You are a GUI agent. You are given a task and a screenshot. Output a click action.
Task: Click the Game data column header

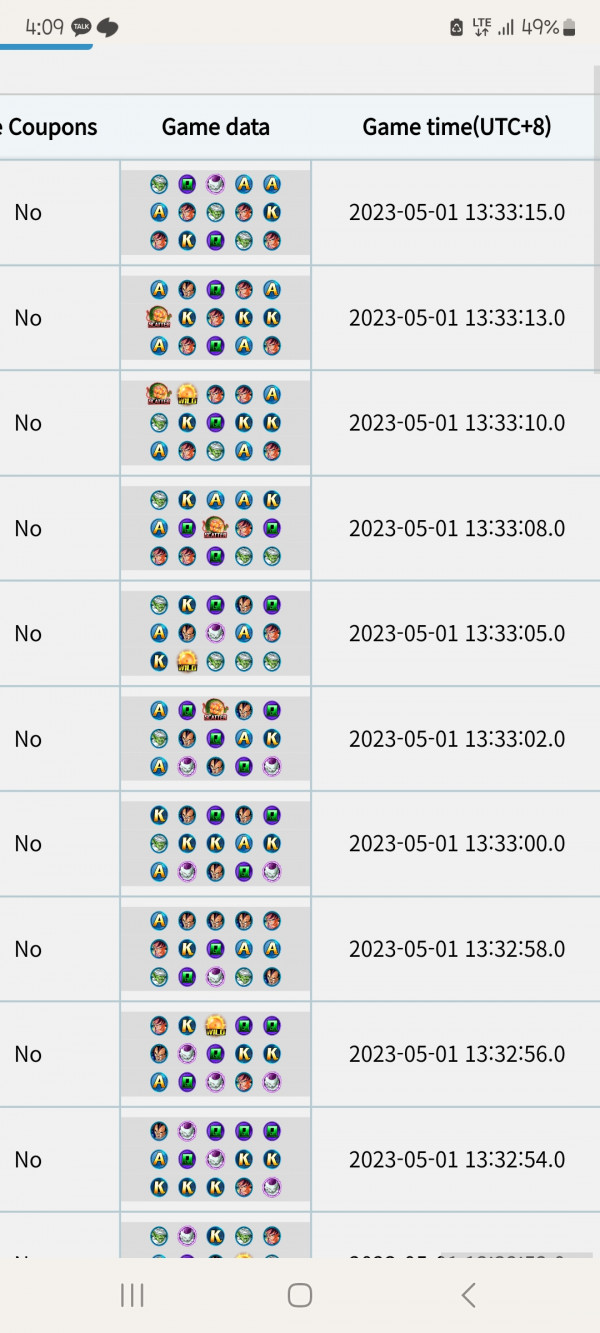(x=215, y=127)
